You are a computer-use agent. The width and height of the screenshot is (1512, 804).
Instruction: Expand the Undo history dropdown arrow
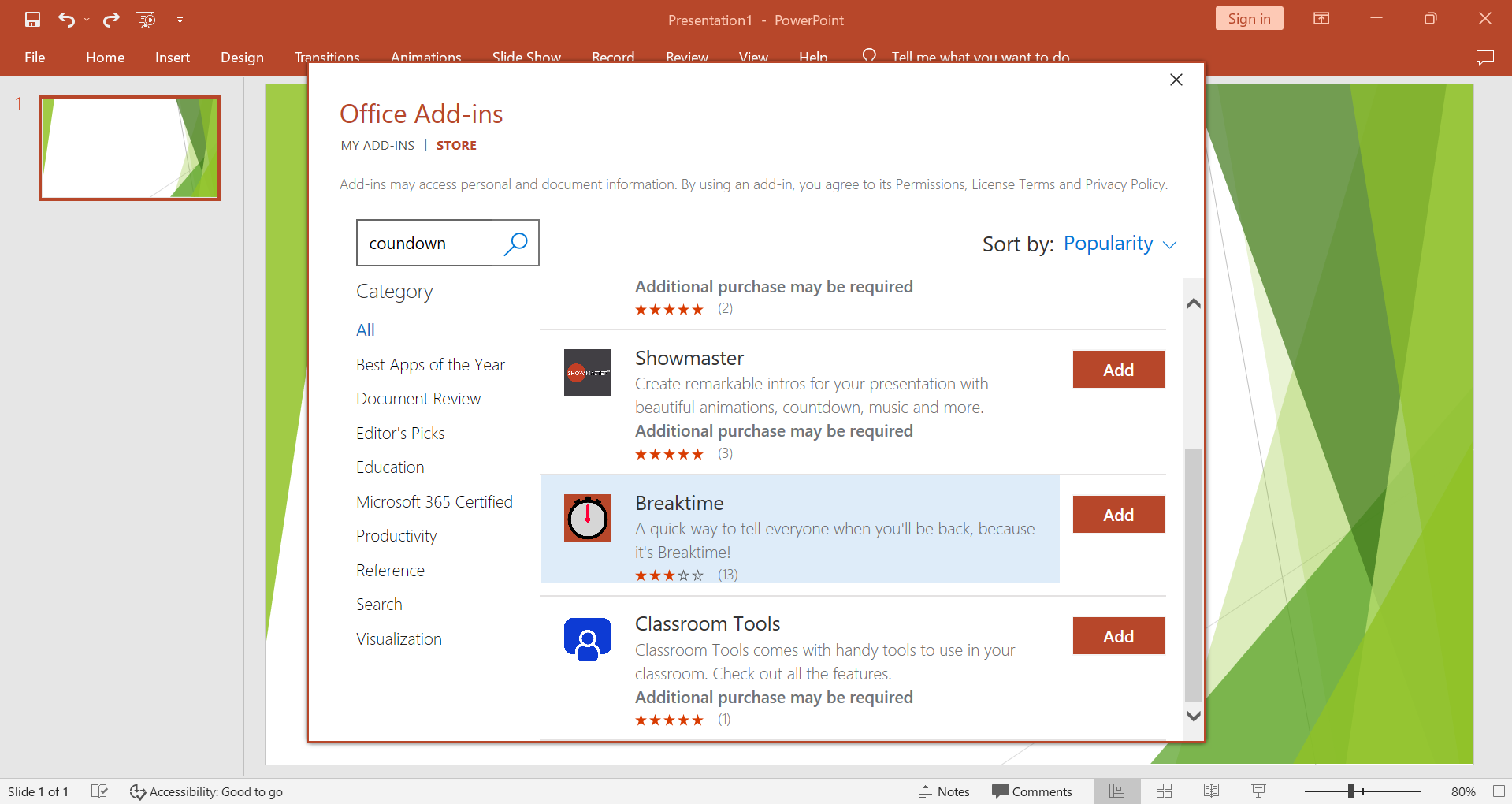(87, 20)
